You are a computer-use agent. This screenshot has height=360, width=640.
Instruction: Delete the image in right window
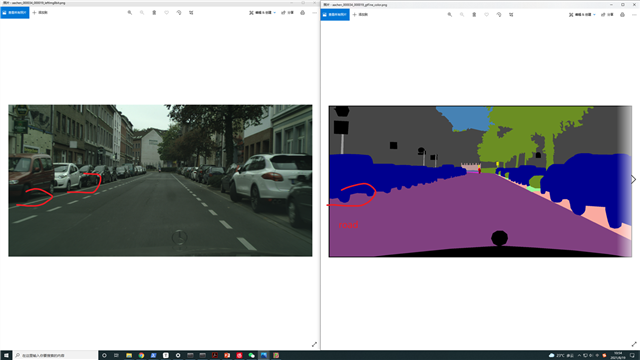[474, 15]
